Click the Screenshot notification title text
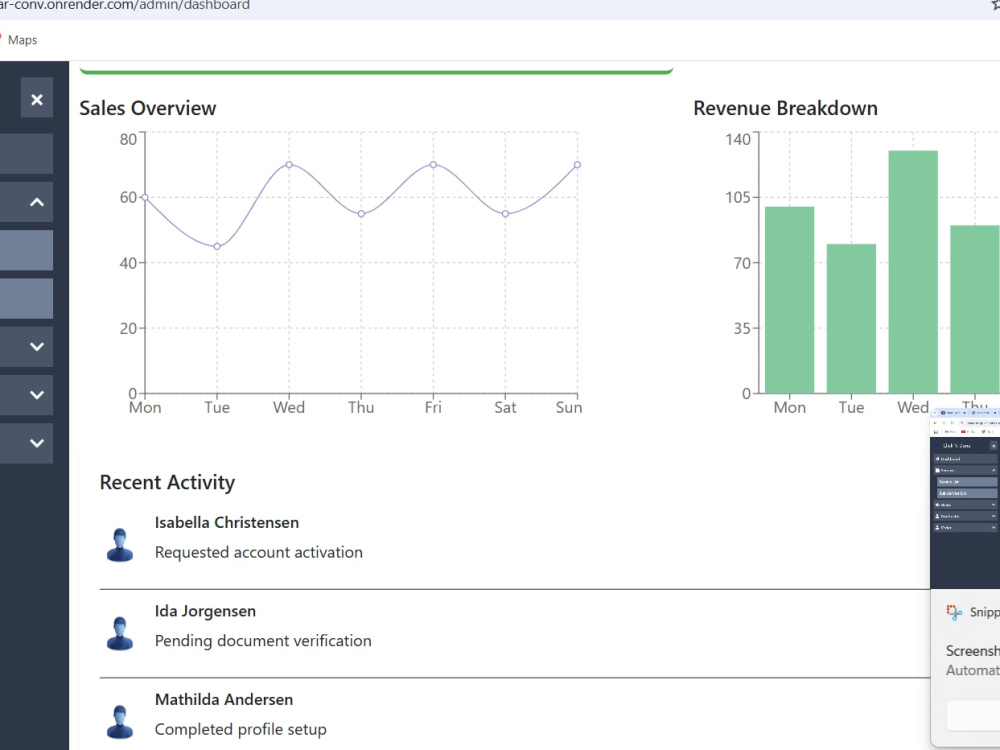 coord(973,651)
